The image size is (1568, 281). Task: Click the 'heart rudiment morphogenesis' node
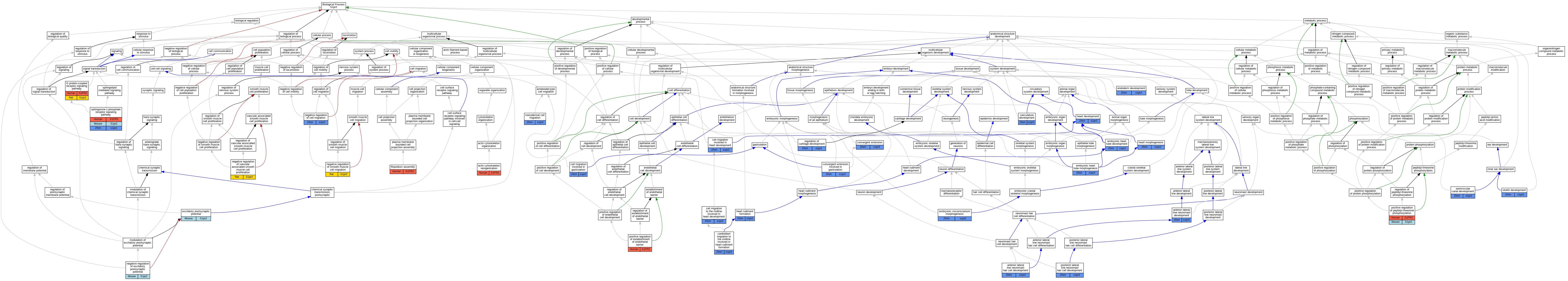[807, 192]
